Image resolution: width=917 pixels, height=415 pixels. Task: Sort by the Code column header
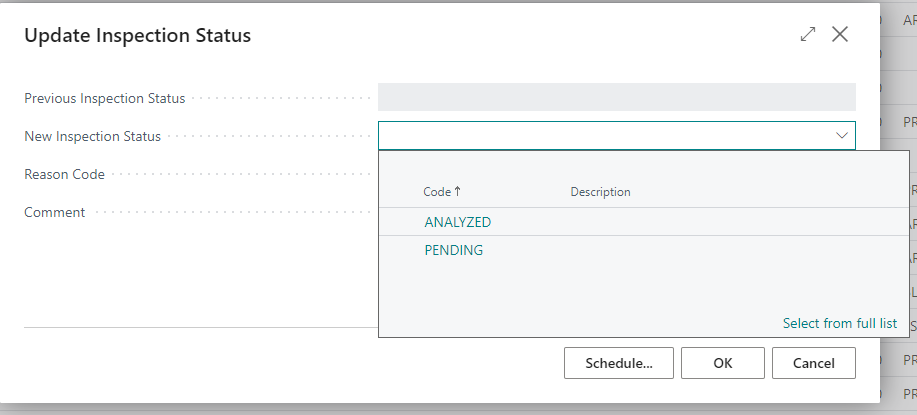(x=441, y=191)
